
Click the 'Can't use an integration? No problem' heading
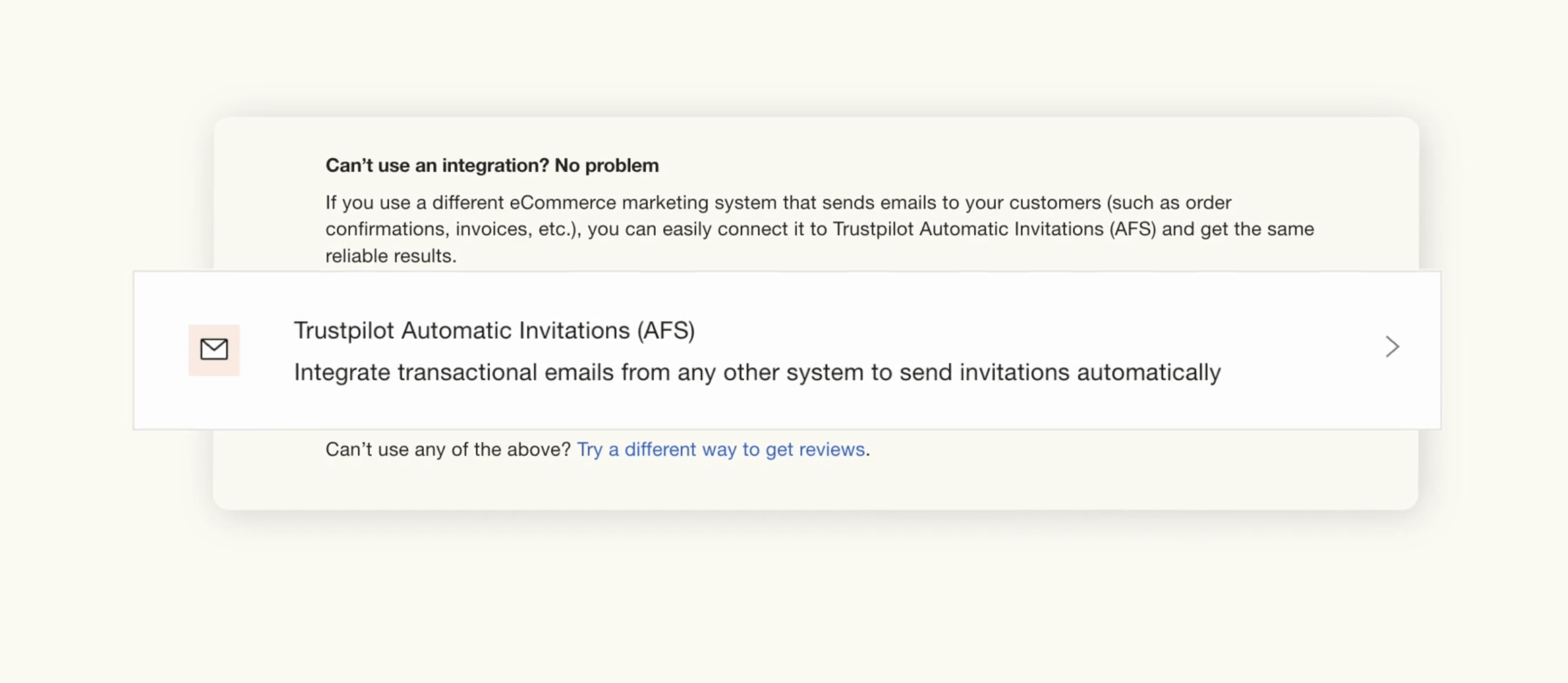tap(492, 165)
